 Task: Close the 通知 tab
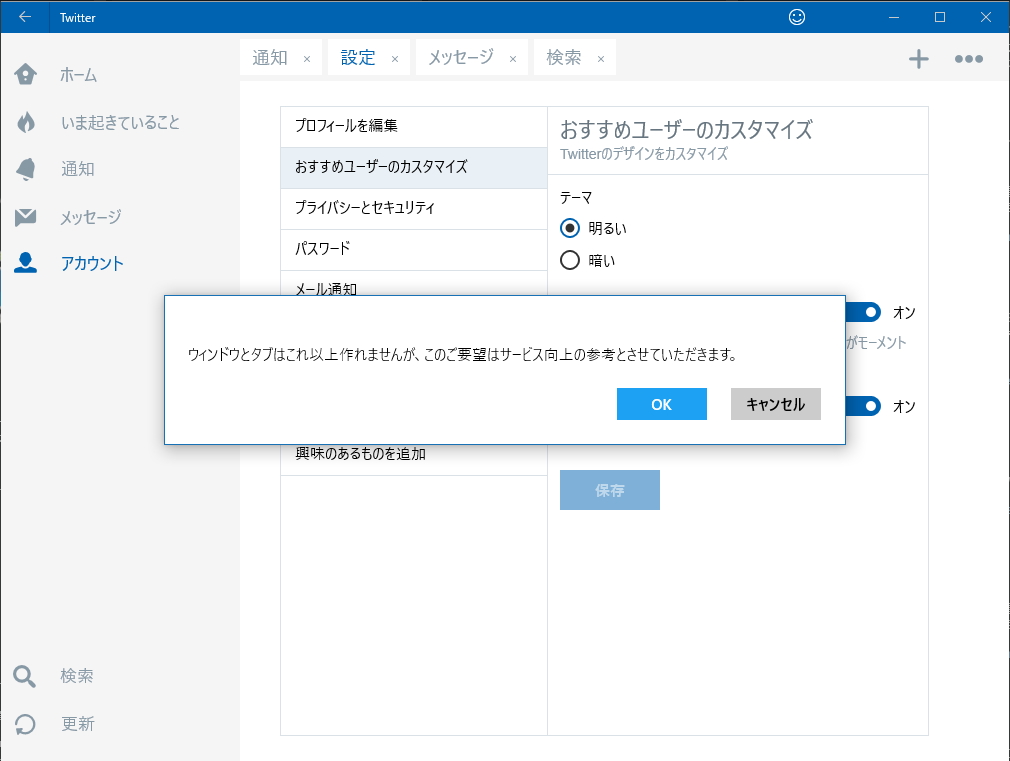[x=307, y=59]
